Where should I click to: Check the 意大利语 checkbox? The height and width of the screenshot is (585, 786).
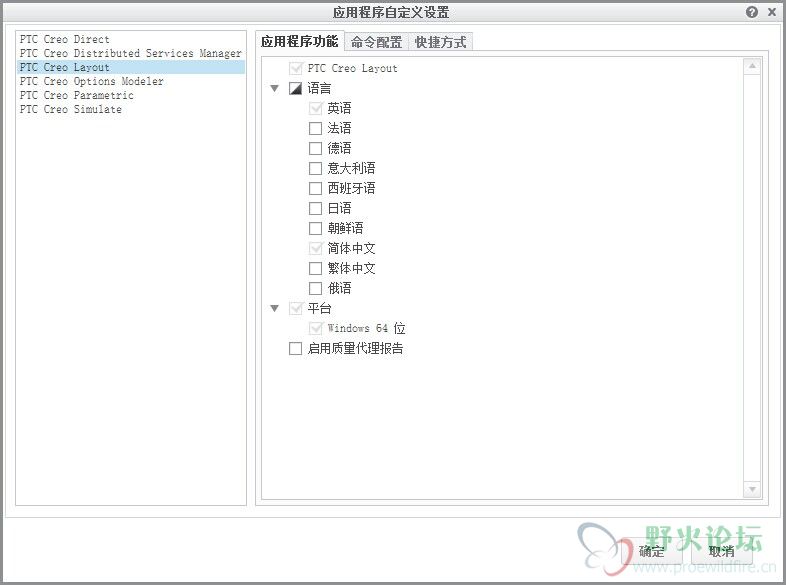pyautogui.click(x=315, y=168)
